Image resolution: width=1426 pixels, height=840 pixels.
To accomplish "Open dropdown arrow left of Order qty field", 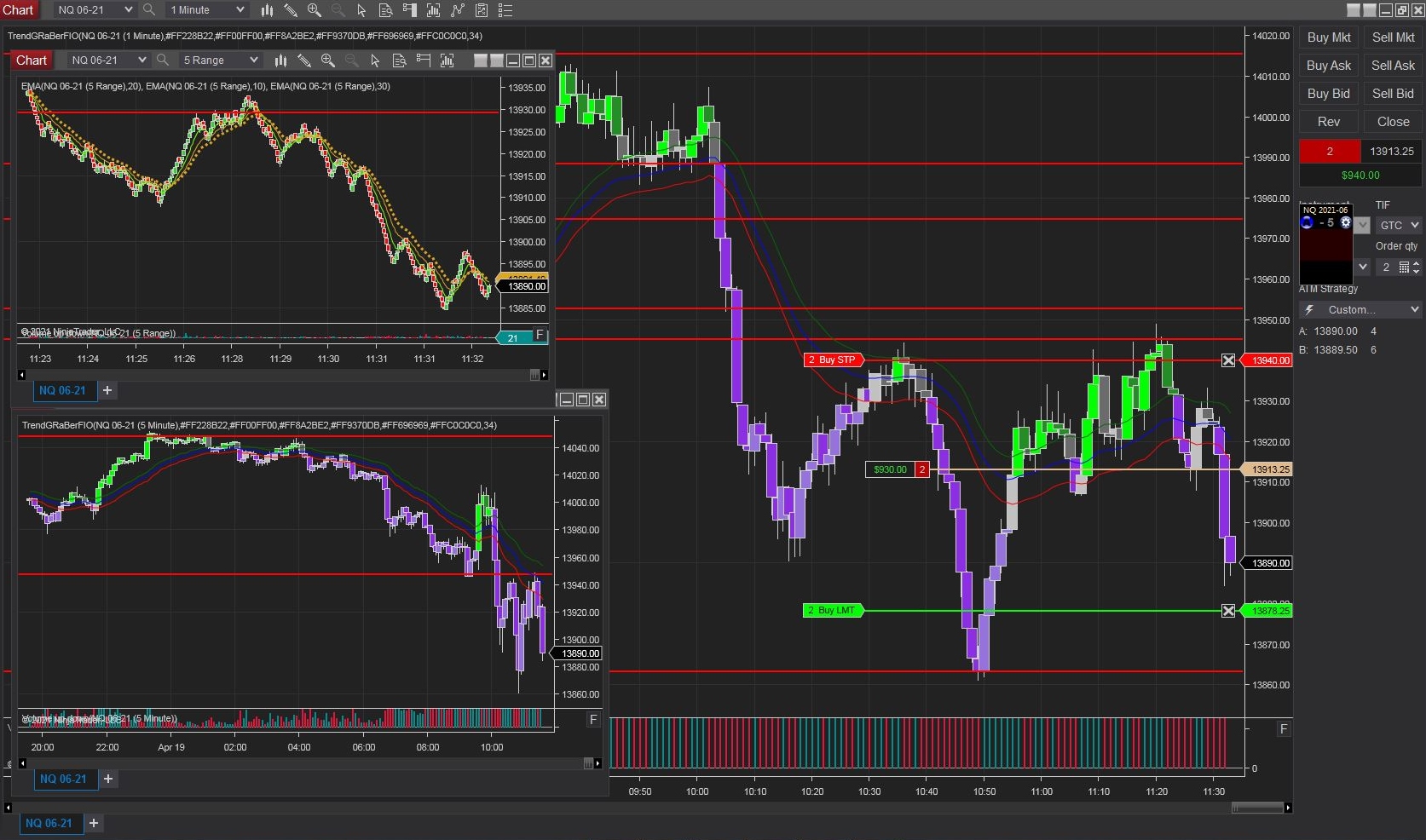I will click(1362, 268).
